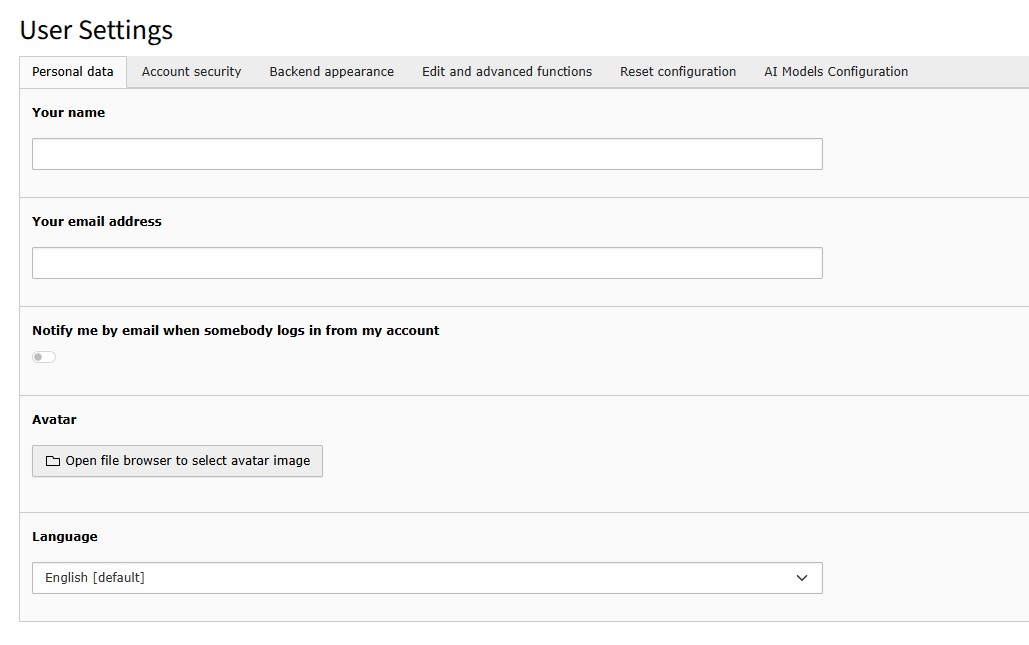The height and width of the screenshot is (645, 1029).
Task: Click the Your name field label
Action: [68, 112]
